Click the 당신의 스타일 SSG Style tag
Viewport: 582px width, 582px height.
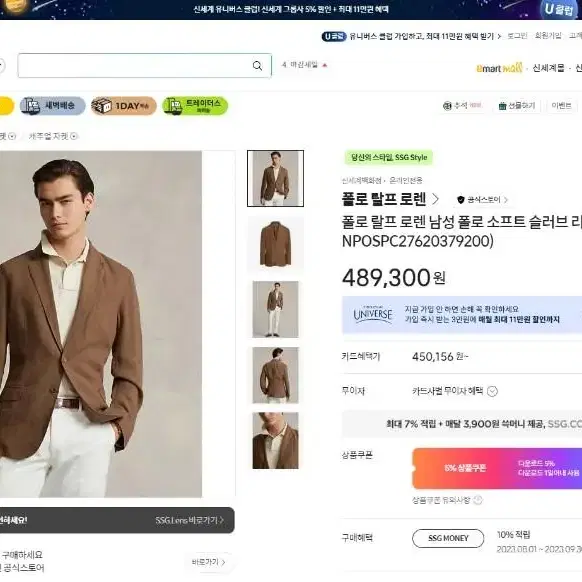click(x=389, y=157)
